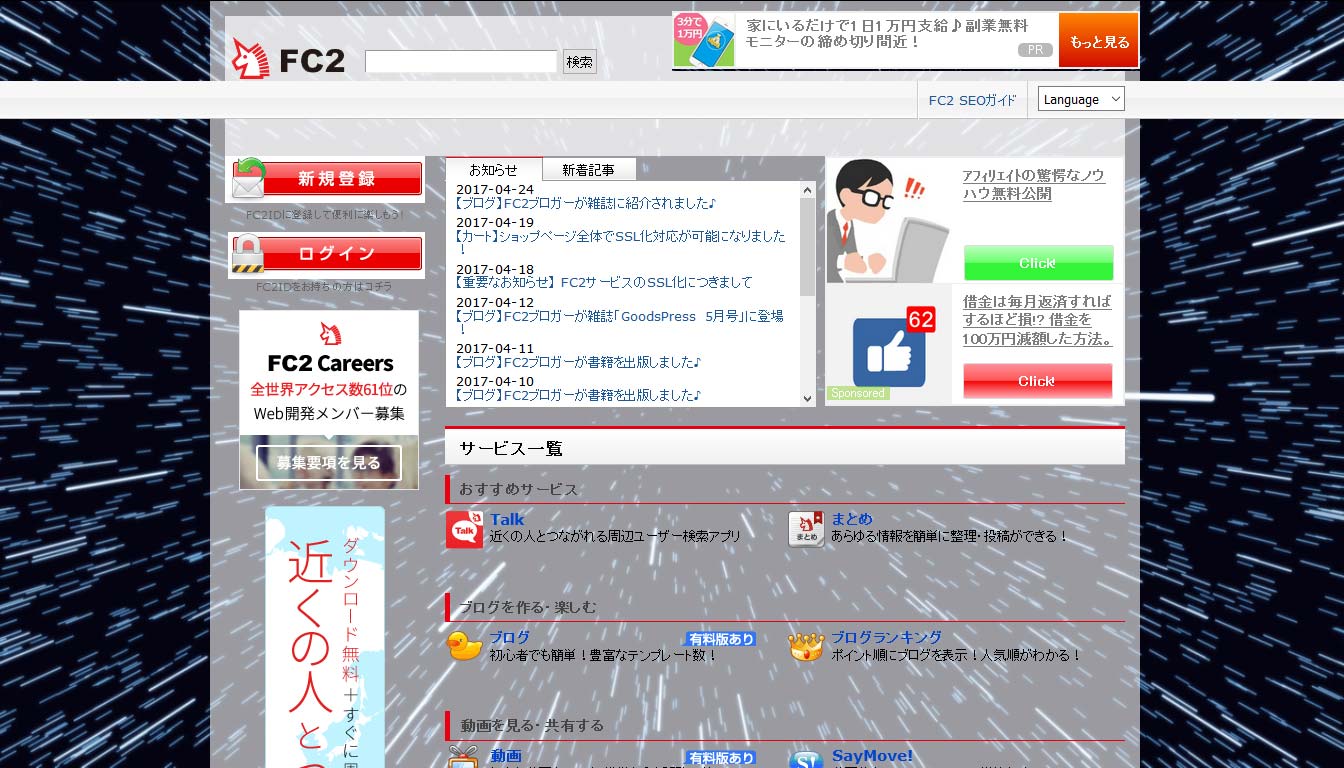Switch to the 新着記事 tab

[589, 170]
